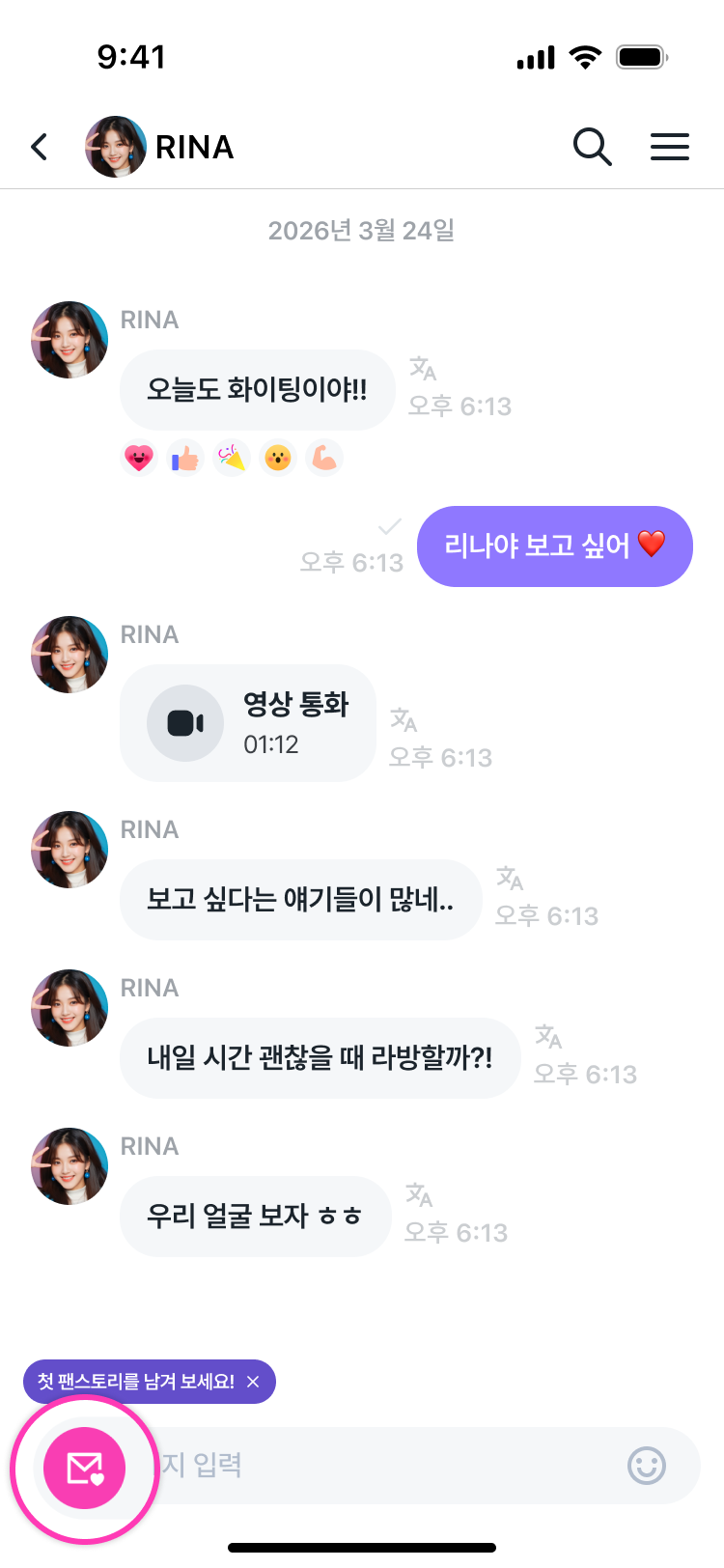The height and width of the screenshot is (1568, 724).
Task: Translate the '오늘도 화이팅이야!!' message
Action: click(x=423, y=368)
